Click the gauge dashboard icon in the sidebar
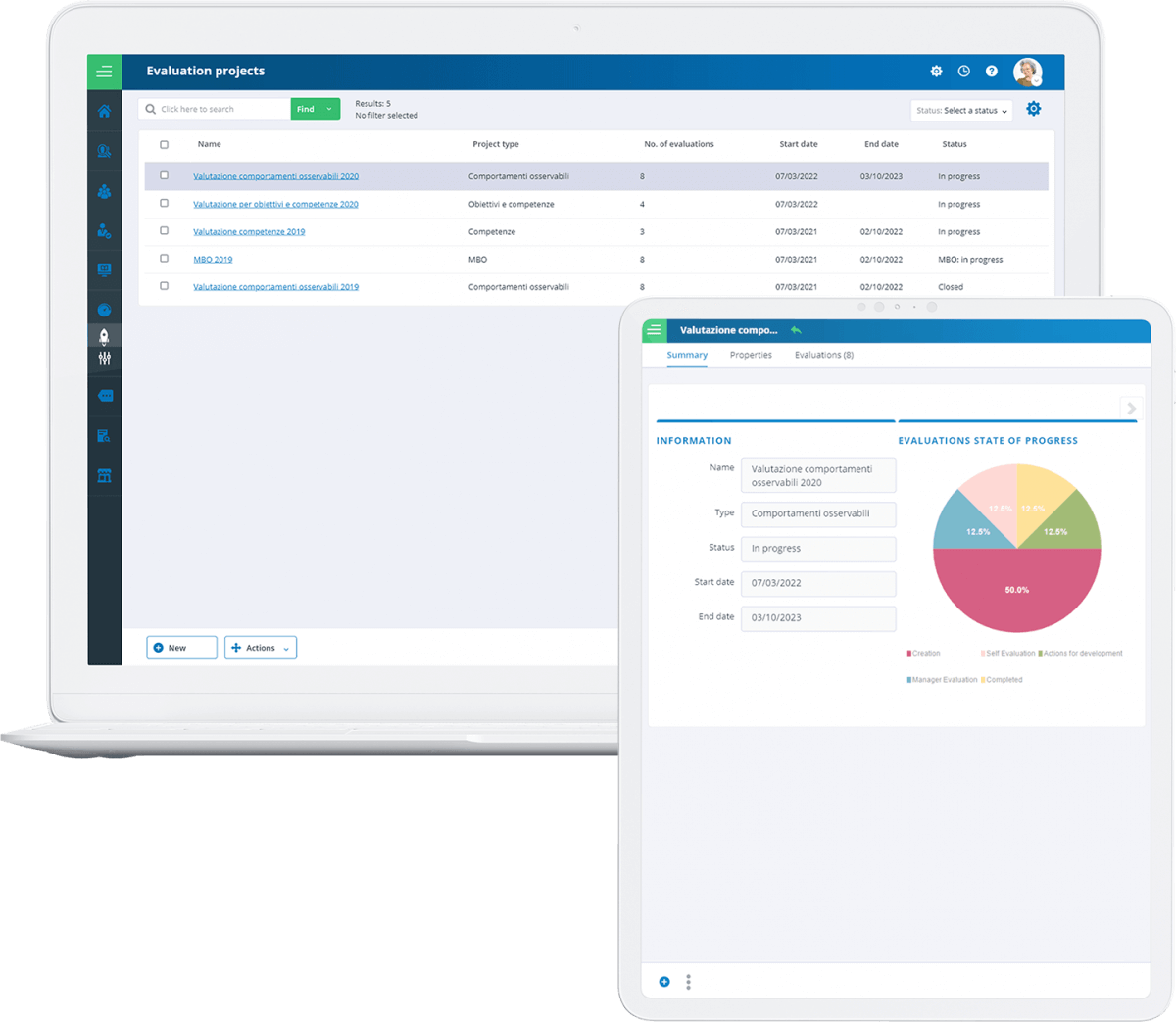 [104, 310]
